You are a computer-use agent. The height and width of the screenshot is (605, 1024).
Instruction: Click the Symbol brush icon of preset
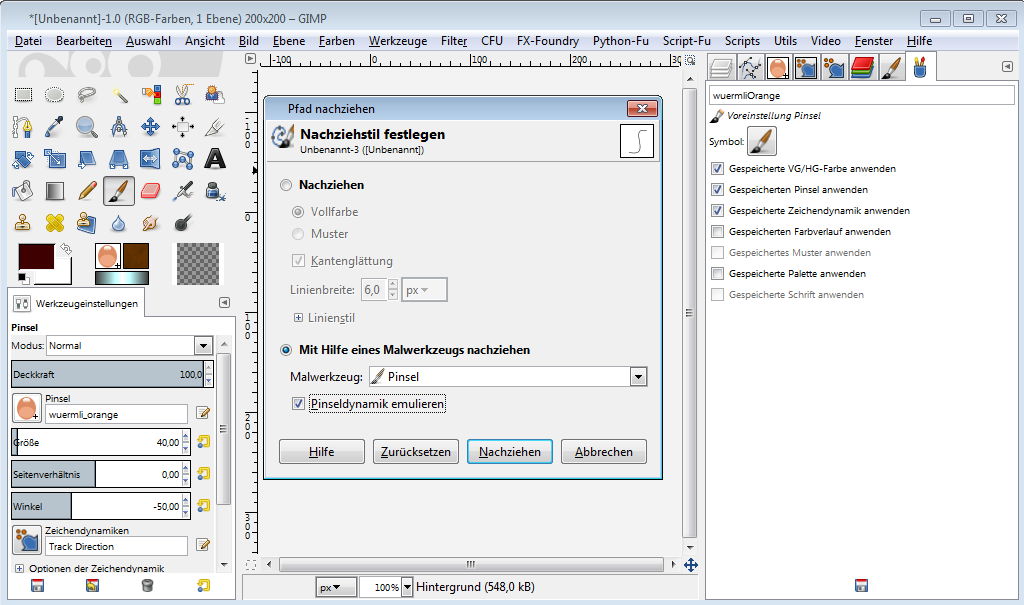point(761,141)
